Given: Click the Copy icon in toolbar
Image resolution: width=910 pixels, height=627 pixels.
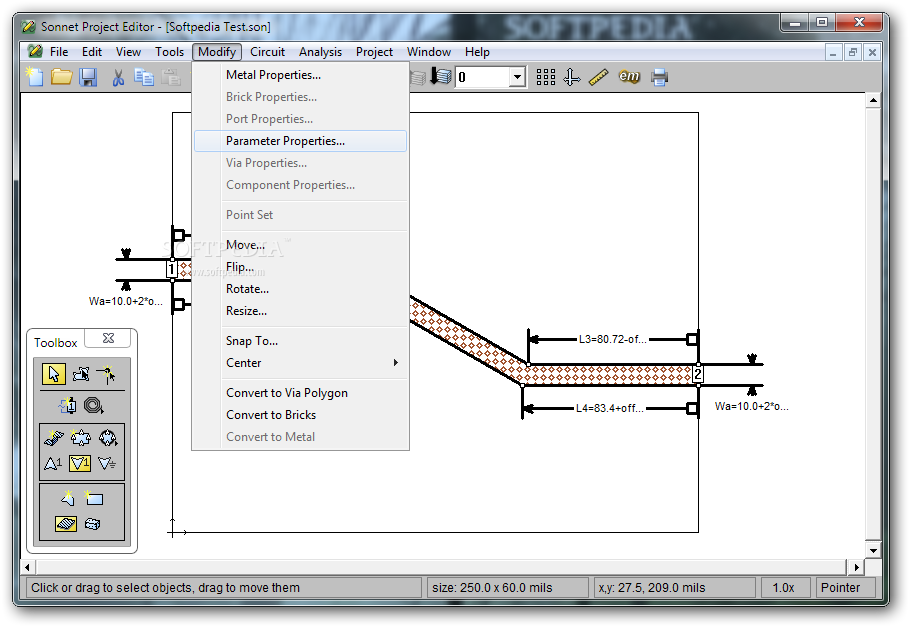Looking at the screenshot, I should click(x=143, y=77).
